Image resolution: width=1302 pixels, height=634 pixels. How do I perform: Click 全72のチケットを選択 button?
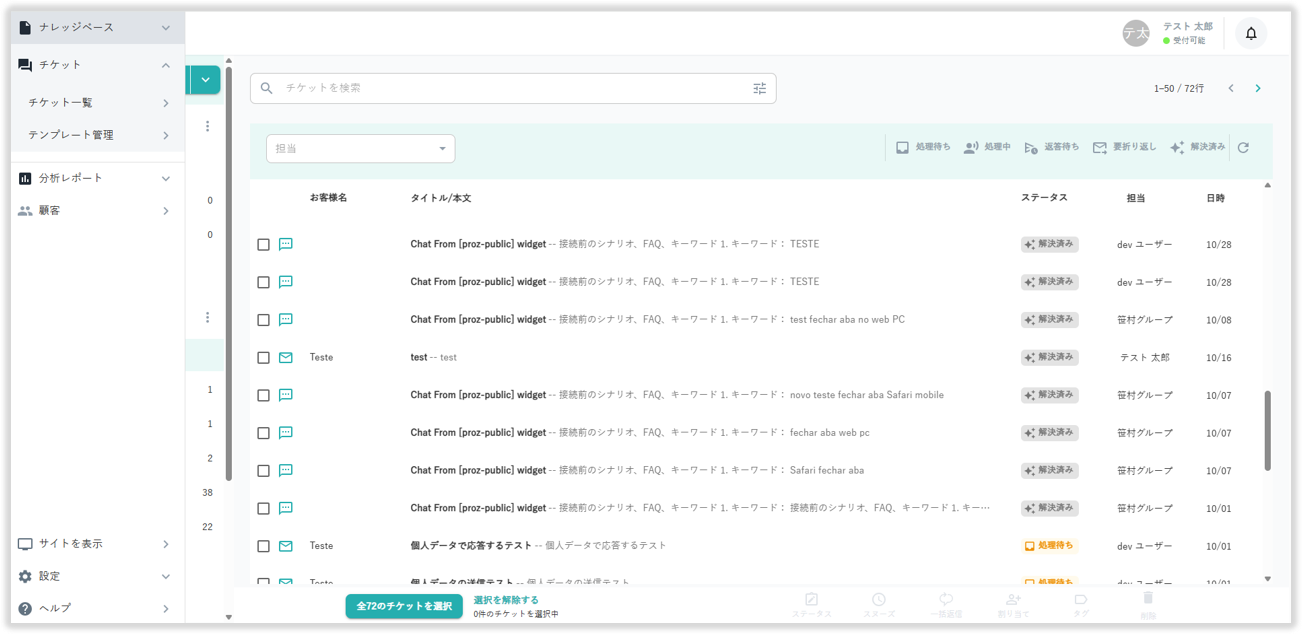click(x=404, y=606)
